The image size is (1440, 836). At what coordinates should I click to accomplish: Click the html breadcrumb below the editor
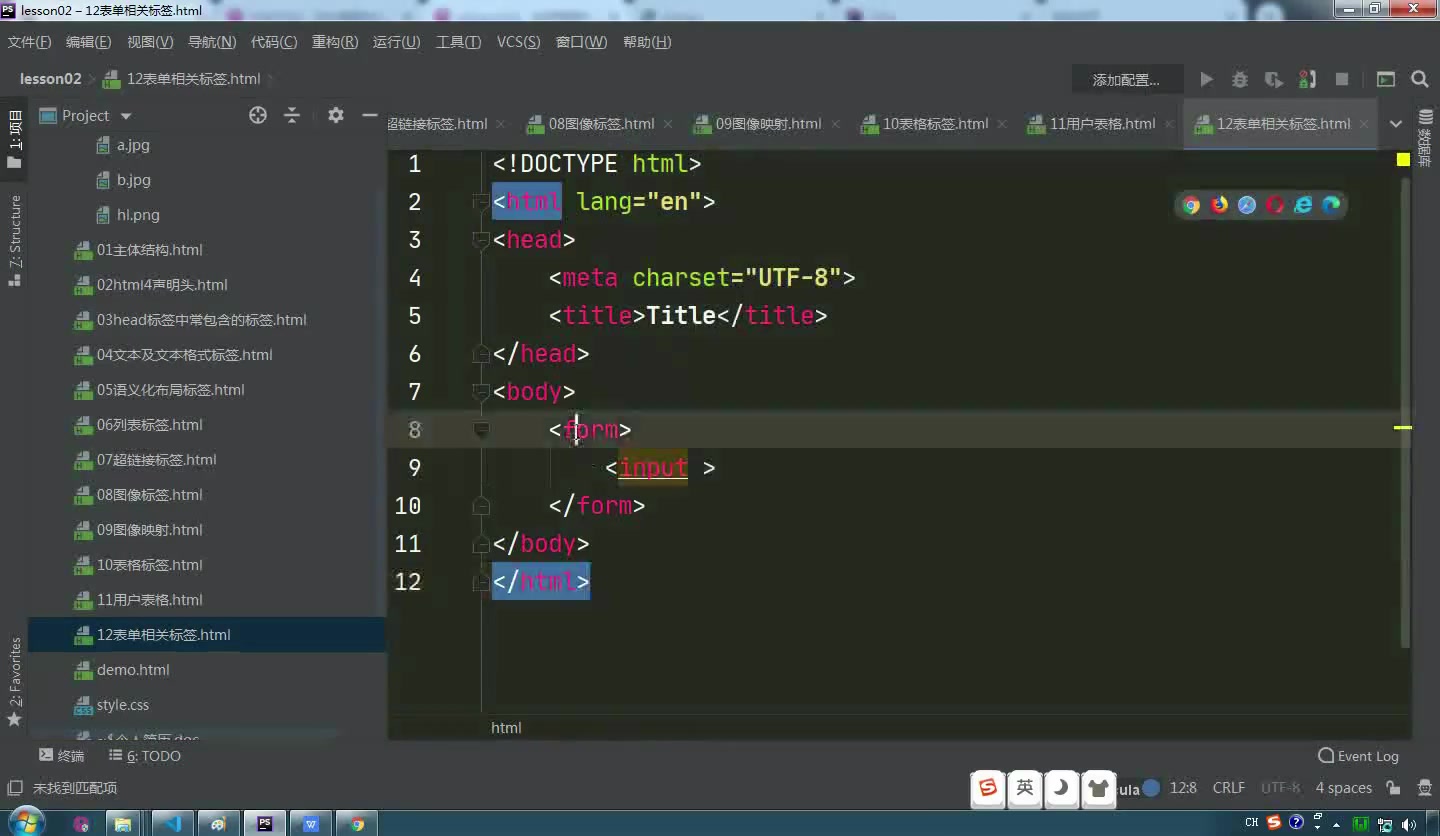(506, 728)
